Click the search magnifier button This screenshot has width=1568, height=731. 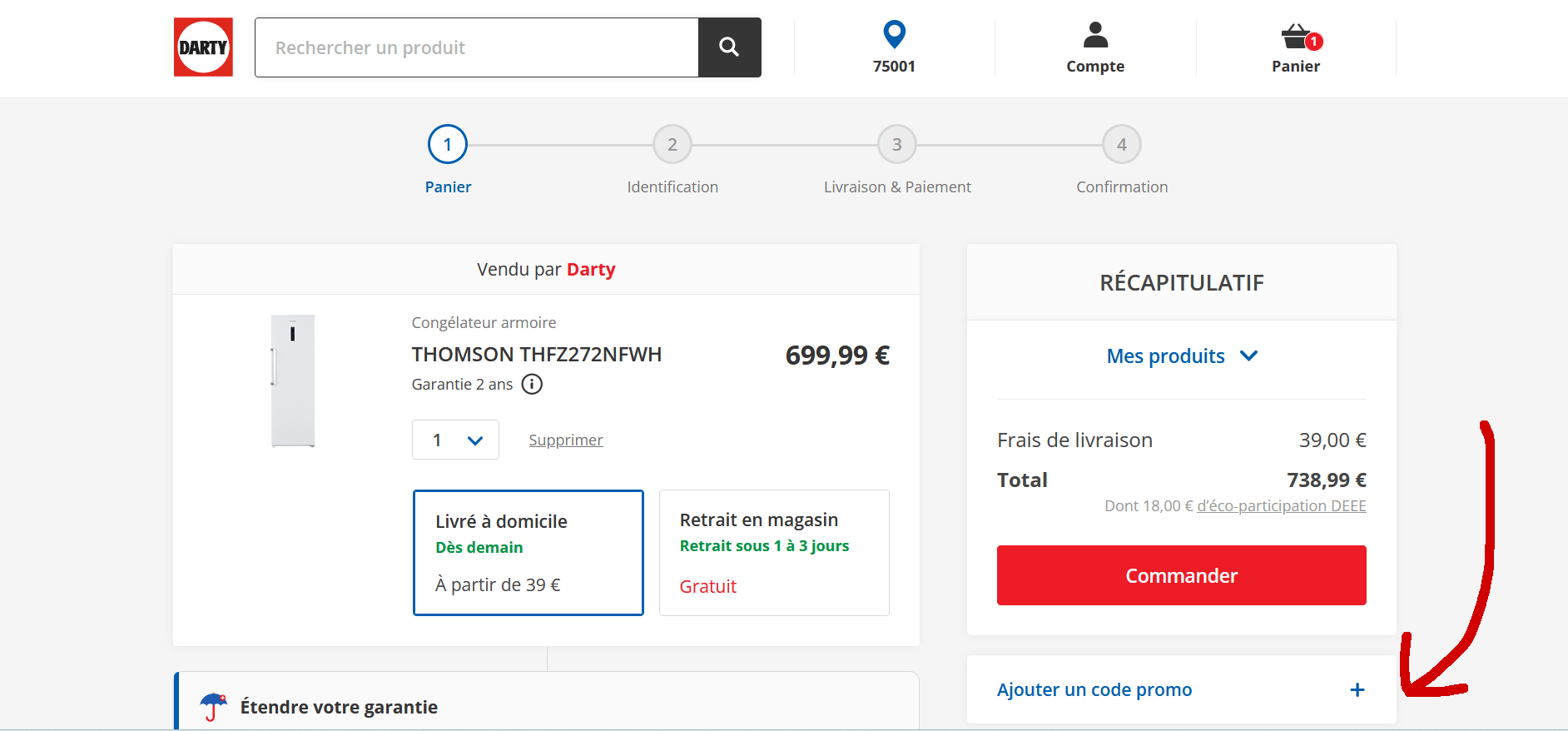point(729,47)
